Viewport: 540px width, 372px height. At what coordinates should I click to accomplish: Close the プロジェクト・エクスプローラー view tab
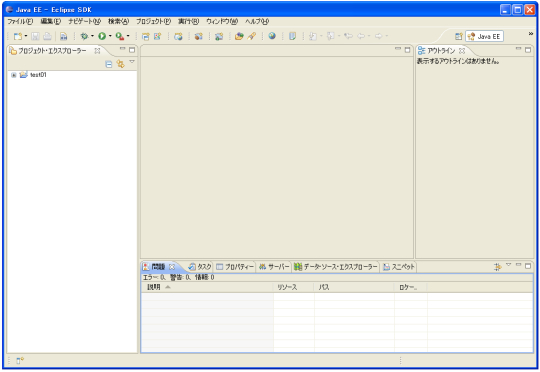97,51
